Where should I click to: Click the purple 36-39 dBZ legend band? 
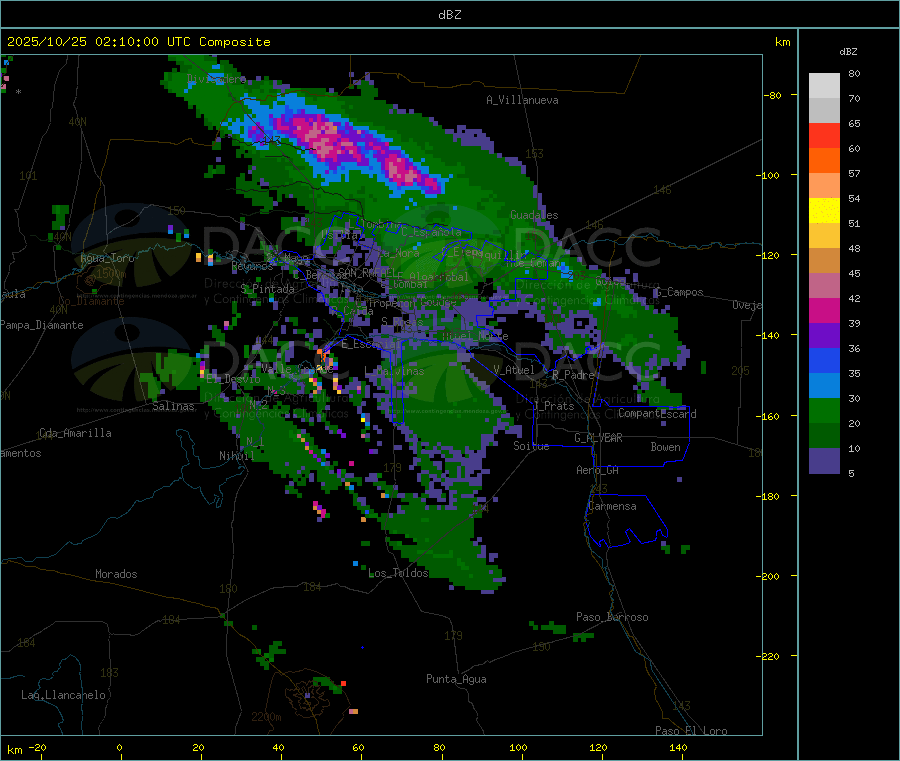(x=824, y=336)
